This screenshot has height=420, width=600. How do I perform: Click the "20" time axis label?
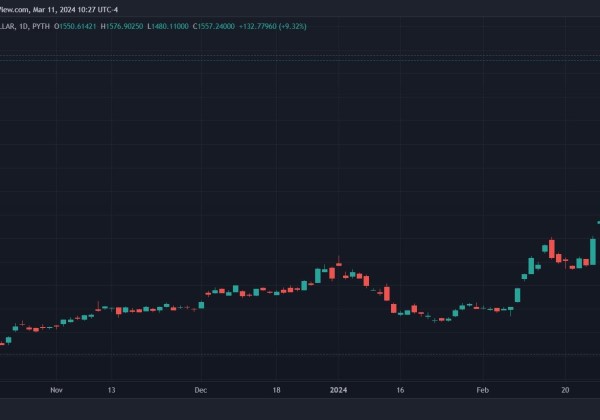[x=565, y=390]
